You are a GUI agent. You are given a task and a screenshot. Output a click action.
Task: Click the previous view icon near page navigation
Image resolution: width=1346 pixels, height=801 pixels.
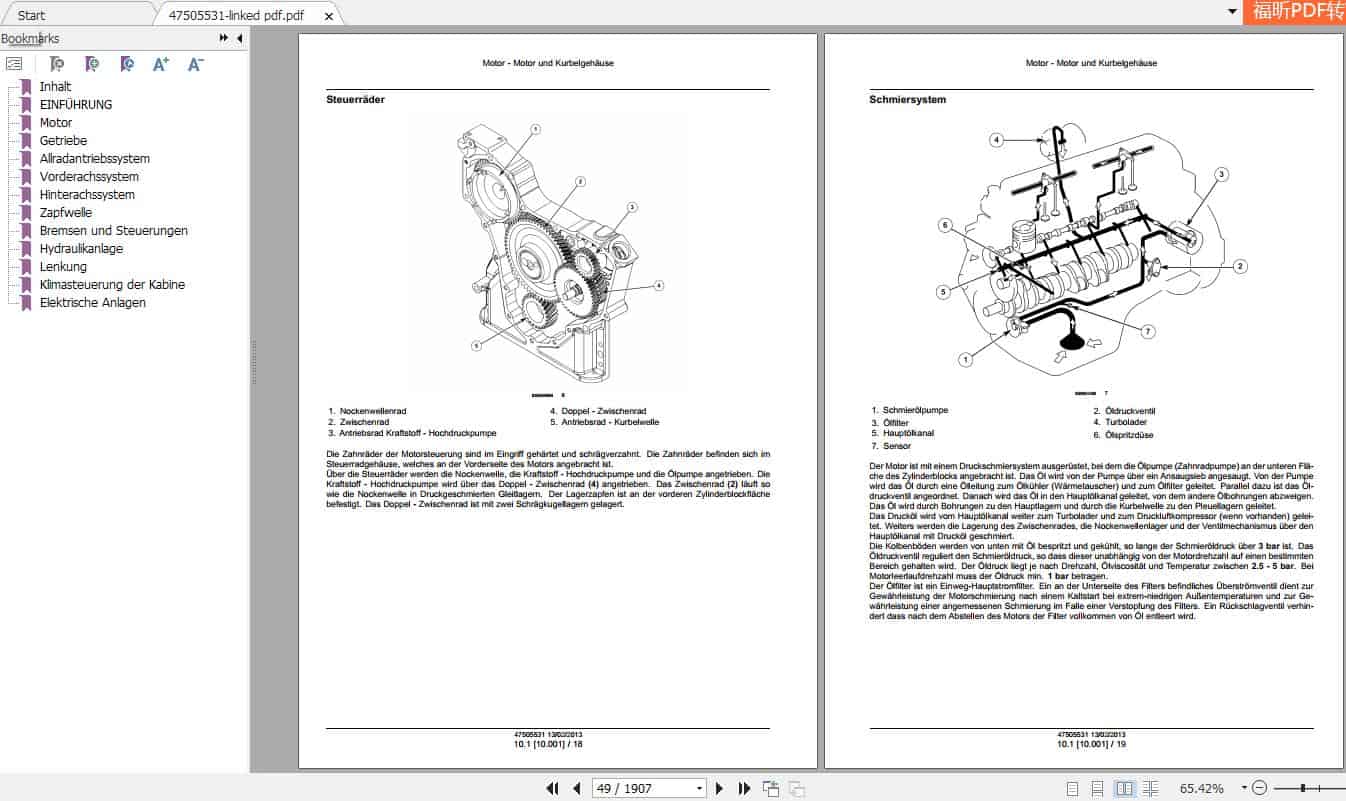[x=771, y=788]
